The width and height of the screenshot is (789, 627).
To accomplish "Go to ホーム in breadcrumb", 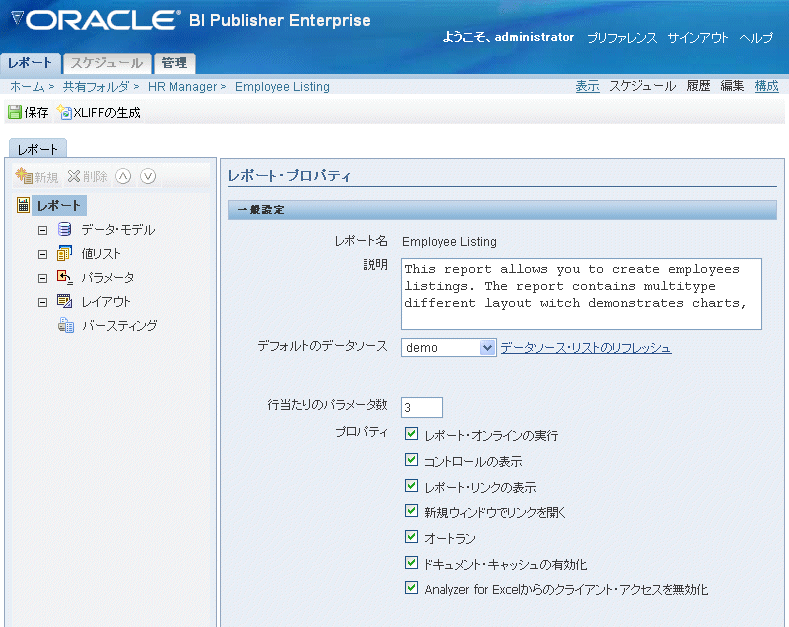I will point(27,87).
